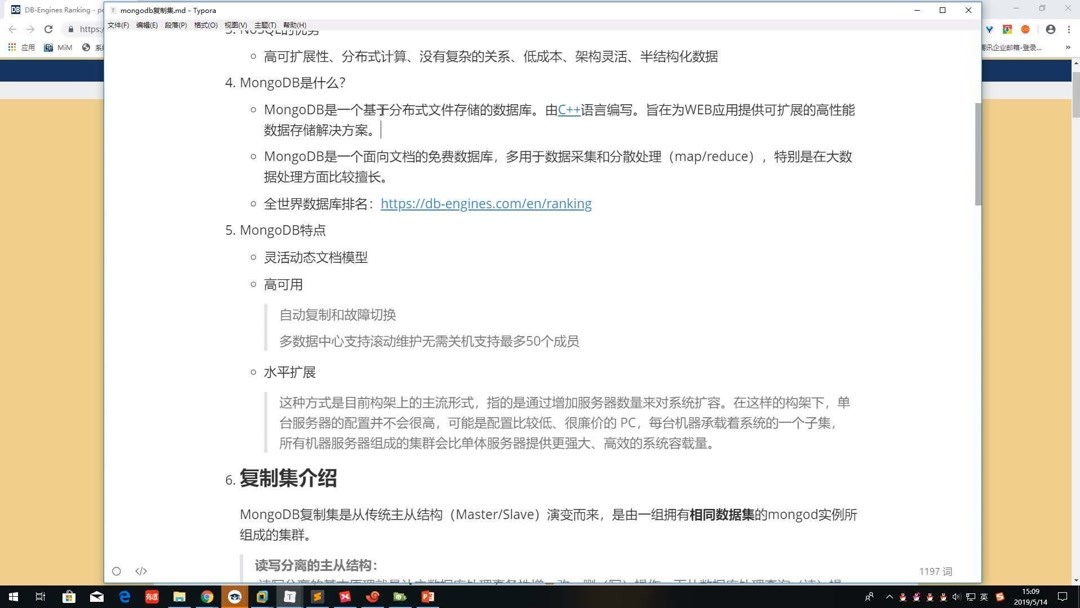Toggle the outline panel via the circle icon

(x=116, y=570)
